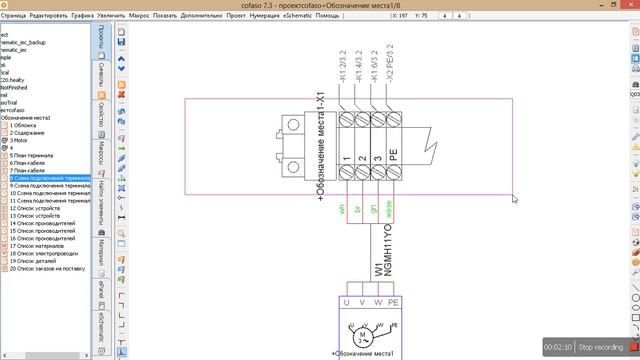Image resolution: width=640 pixels, height=360 pixels.
Task: Click the new page icon in the toolbar
Action: (x=121, y=32)
